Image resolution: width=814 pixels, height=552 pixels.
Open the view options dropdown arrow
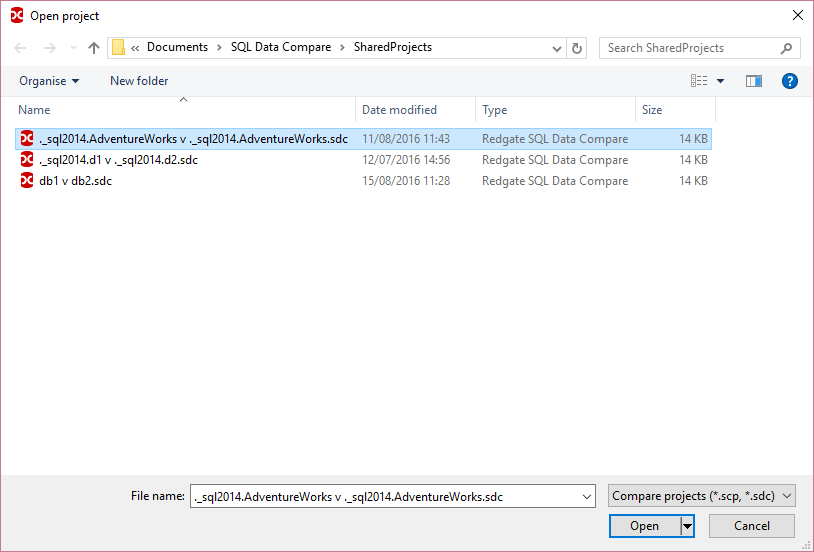click(x=720, y=81)
